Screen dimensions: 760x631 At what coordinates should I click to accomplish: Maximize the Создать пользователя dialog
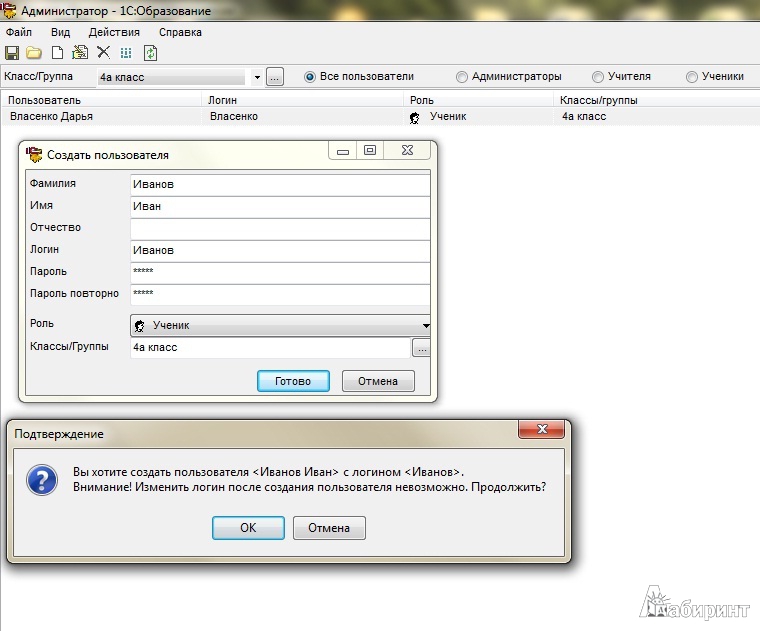coord(370,150)
